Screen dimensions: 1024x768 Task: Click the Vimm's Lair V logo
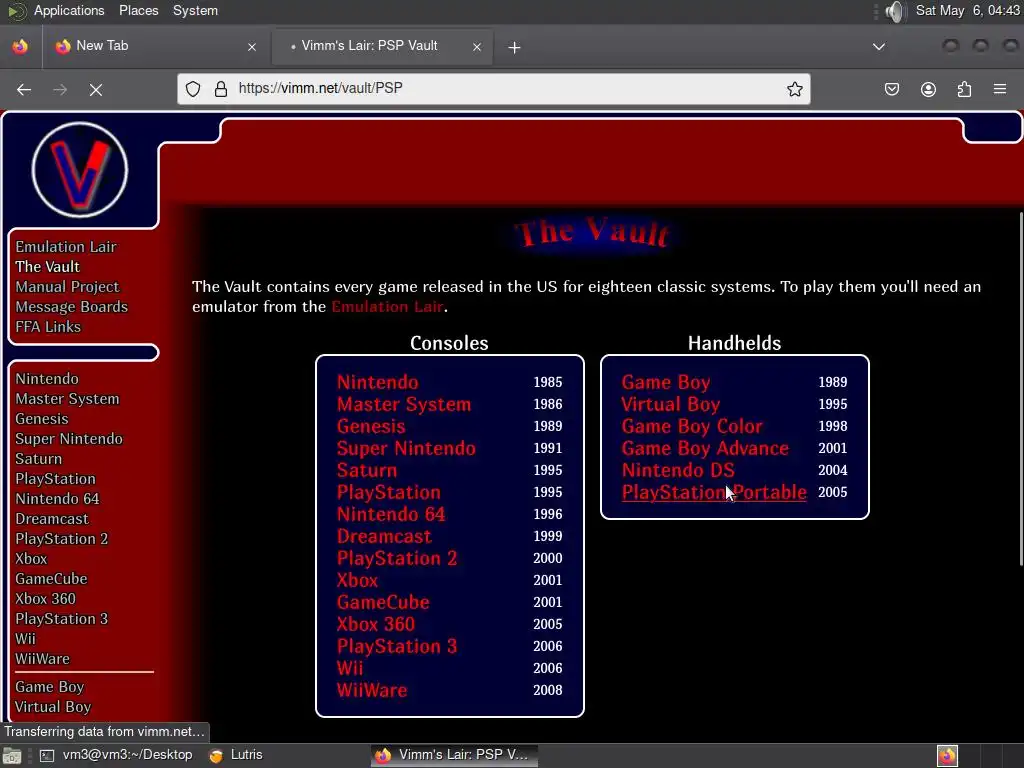point(80,170)
